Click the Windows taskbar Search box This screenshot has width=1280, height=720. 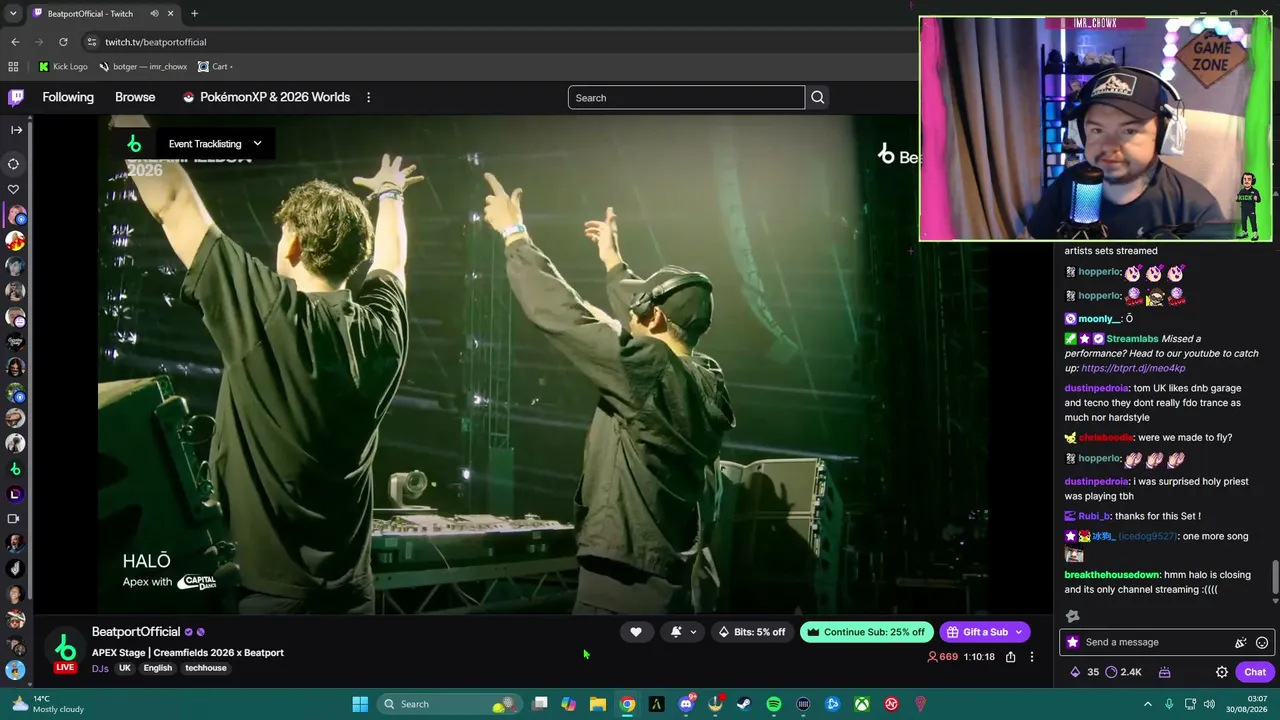[452, 704]
